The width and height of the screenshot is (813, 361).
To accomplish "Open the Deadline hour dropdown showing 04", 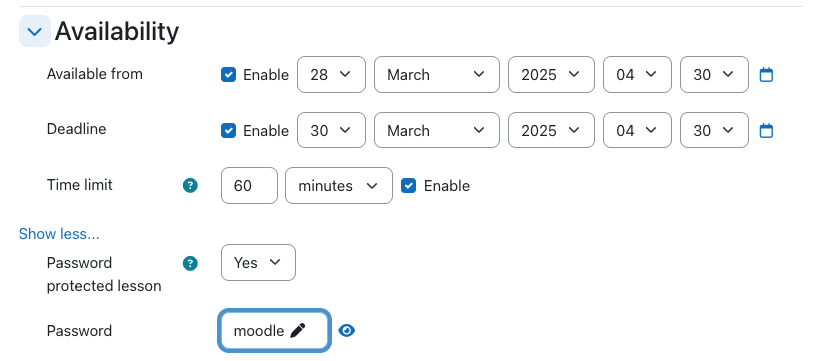I will 637,130.
